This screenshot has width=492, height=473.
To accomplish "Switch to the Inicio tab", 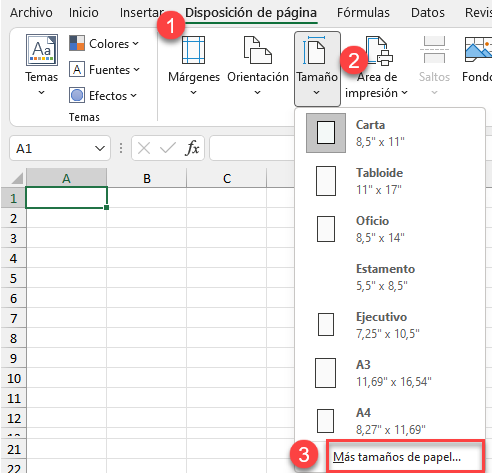I will click(83, 13).
